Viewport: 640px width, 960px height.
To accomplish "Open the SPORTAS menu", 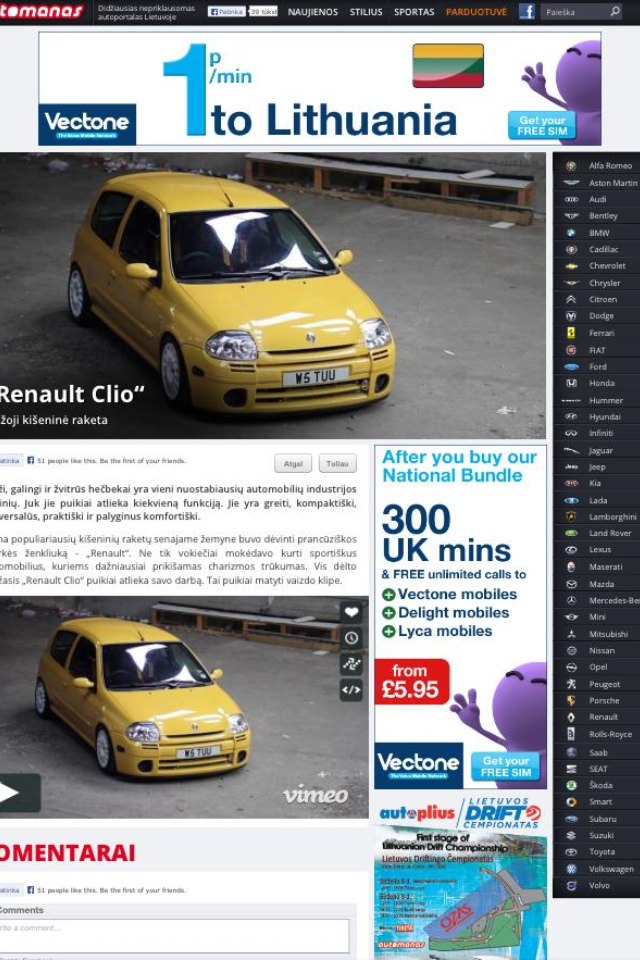I will [414, 12].
